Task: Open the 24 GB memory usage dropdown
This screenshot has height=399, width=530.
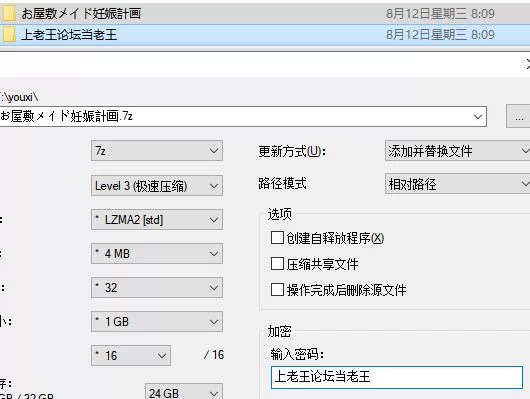Action: [x=184, y=392]
